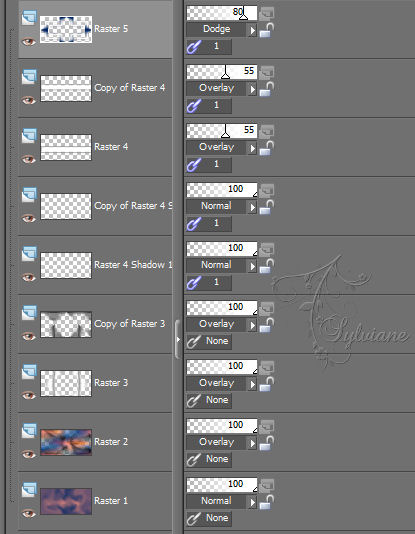Select the Raster 3 layer name
The height and width of the screenshot is (534, 415).
tap(111, 382)
